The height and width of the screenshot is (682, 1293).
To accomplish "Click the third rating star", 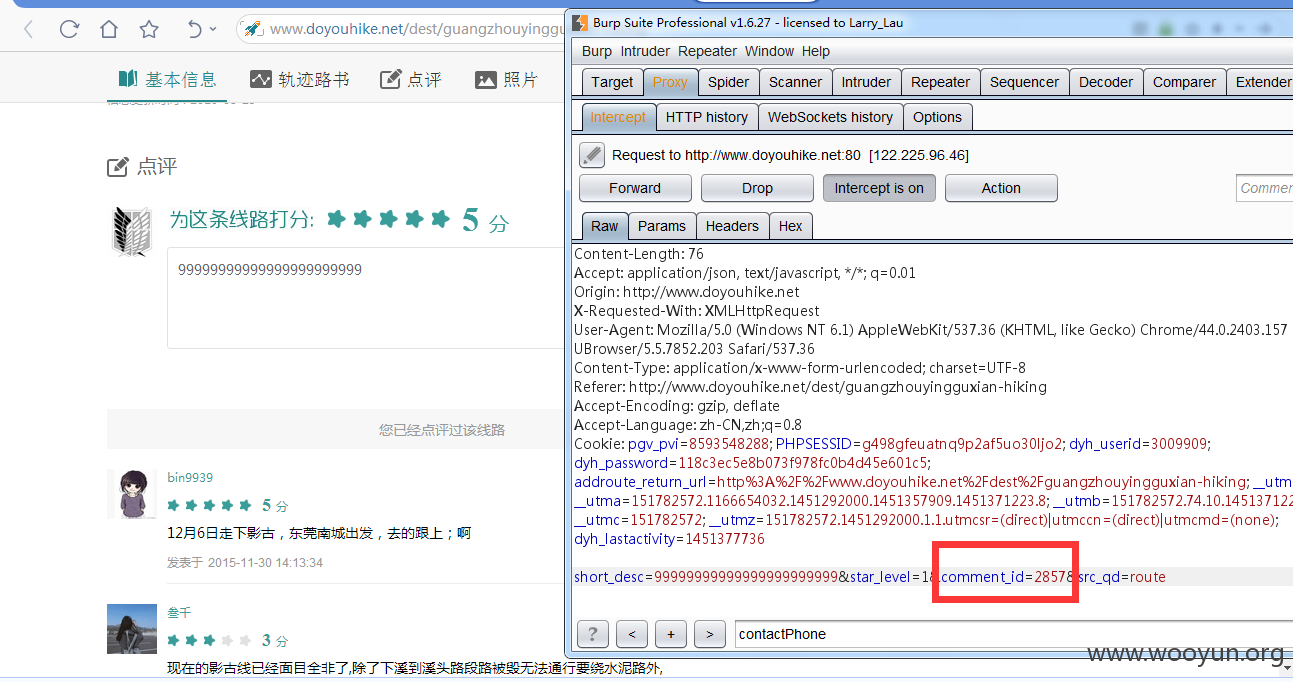I will click(x=388, y=219).
